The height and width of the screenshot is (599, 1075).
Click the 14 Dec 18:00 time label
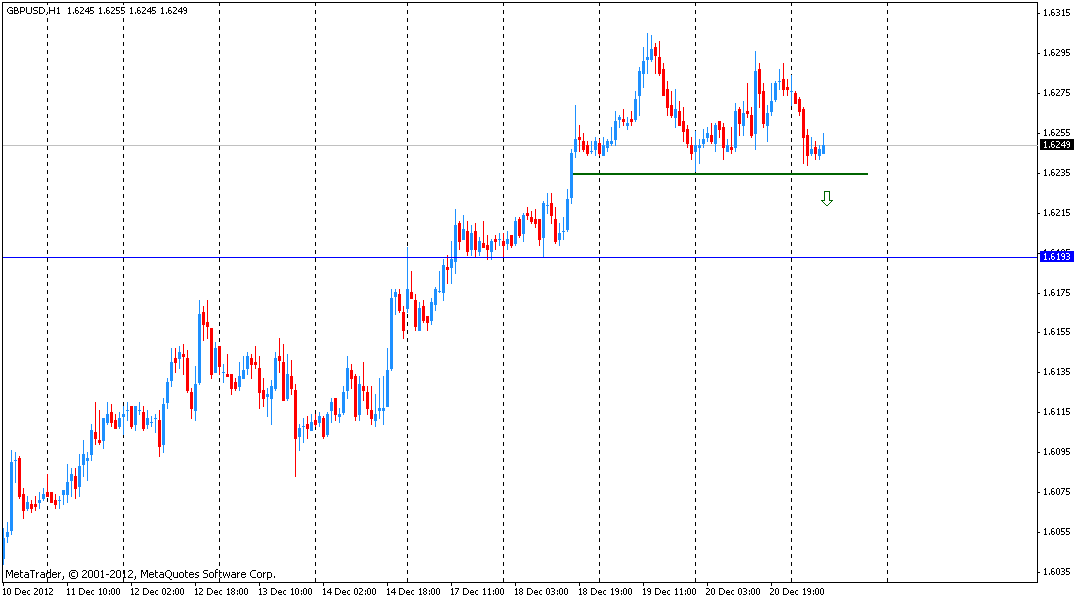point(413,591)
